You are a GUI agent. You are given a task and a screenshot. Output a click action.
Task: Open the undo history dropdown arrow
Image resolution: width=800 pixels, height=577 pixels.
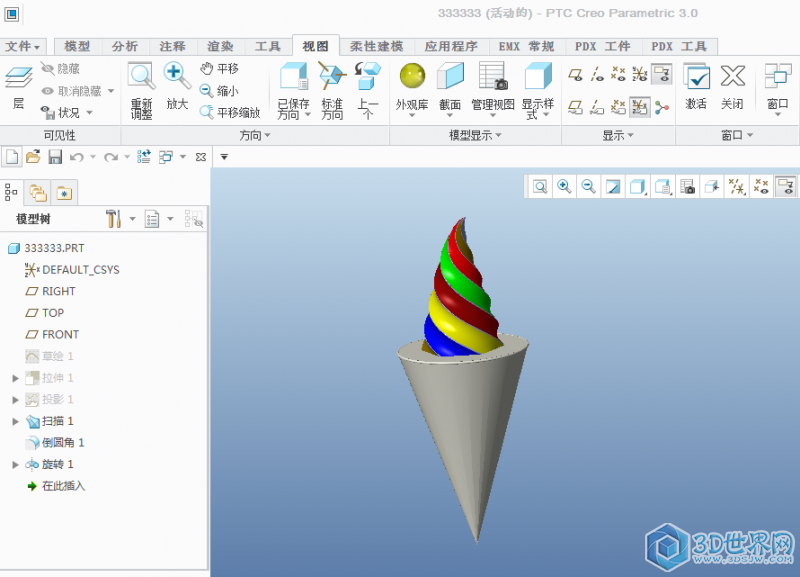pos(93,157)
